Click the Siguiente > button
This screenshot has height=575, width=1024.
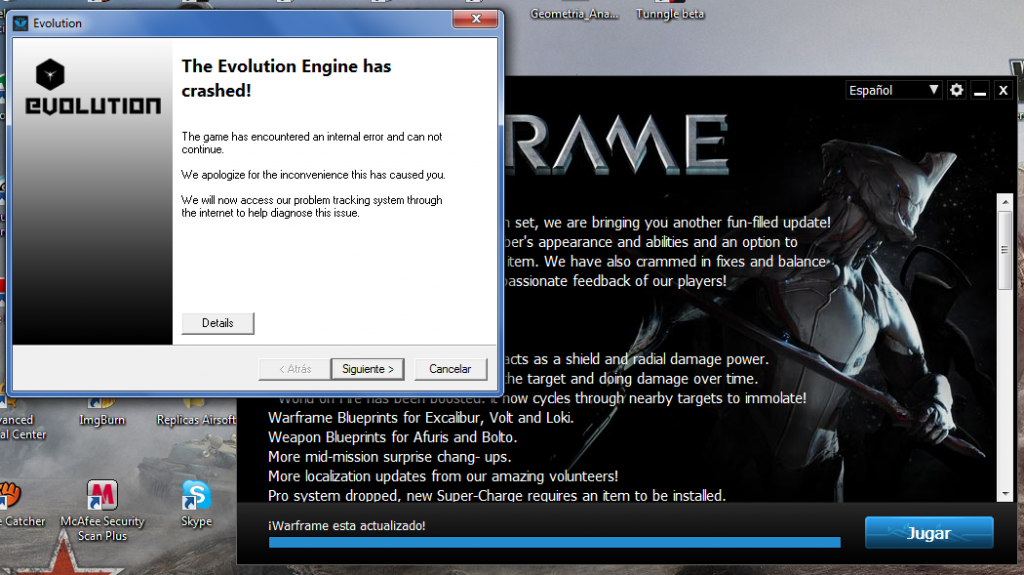coord(368,369)
